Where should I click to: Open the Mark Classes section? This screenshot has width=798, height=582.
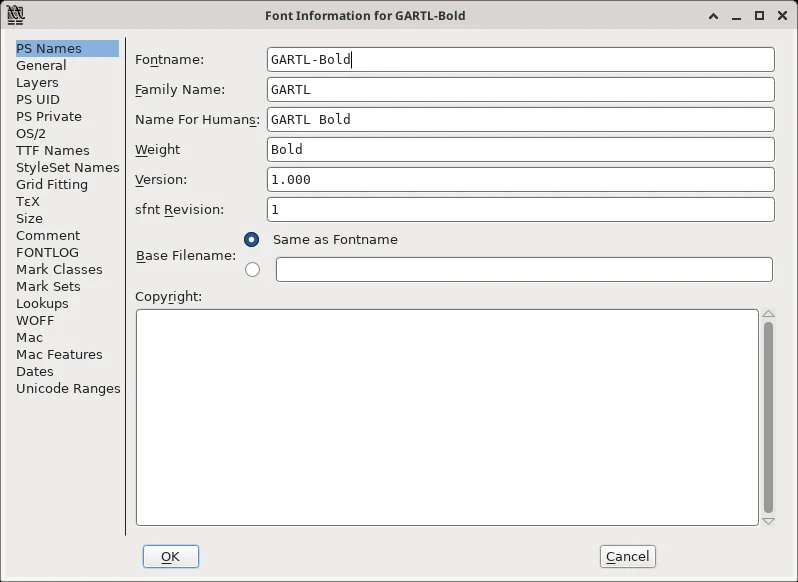pyautogui.click(x=59, y=270)
